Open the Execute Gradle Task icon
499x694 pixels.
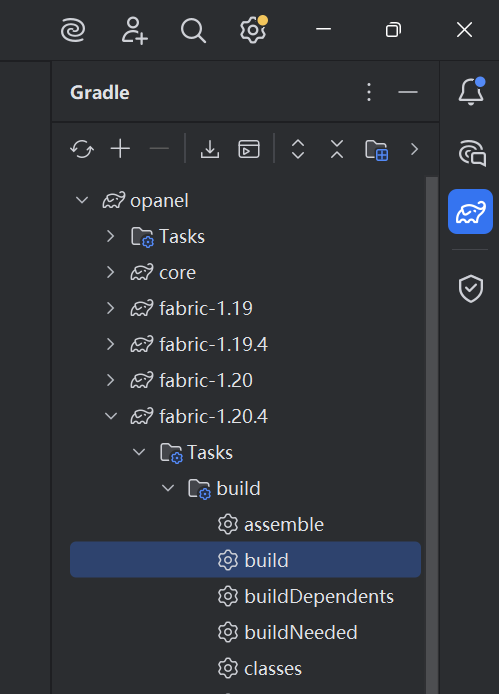pos(249,149)
